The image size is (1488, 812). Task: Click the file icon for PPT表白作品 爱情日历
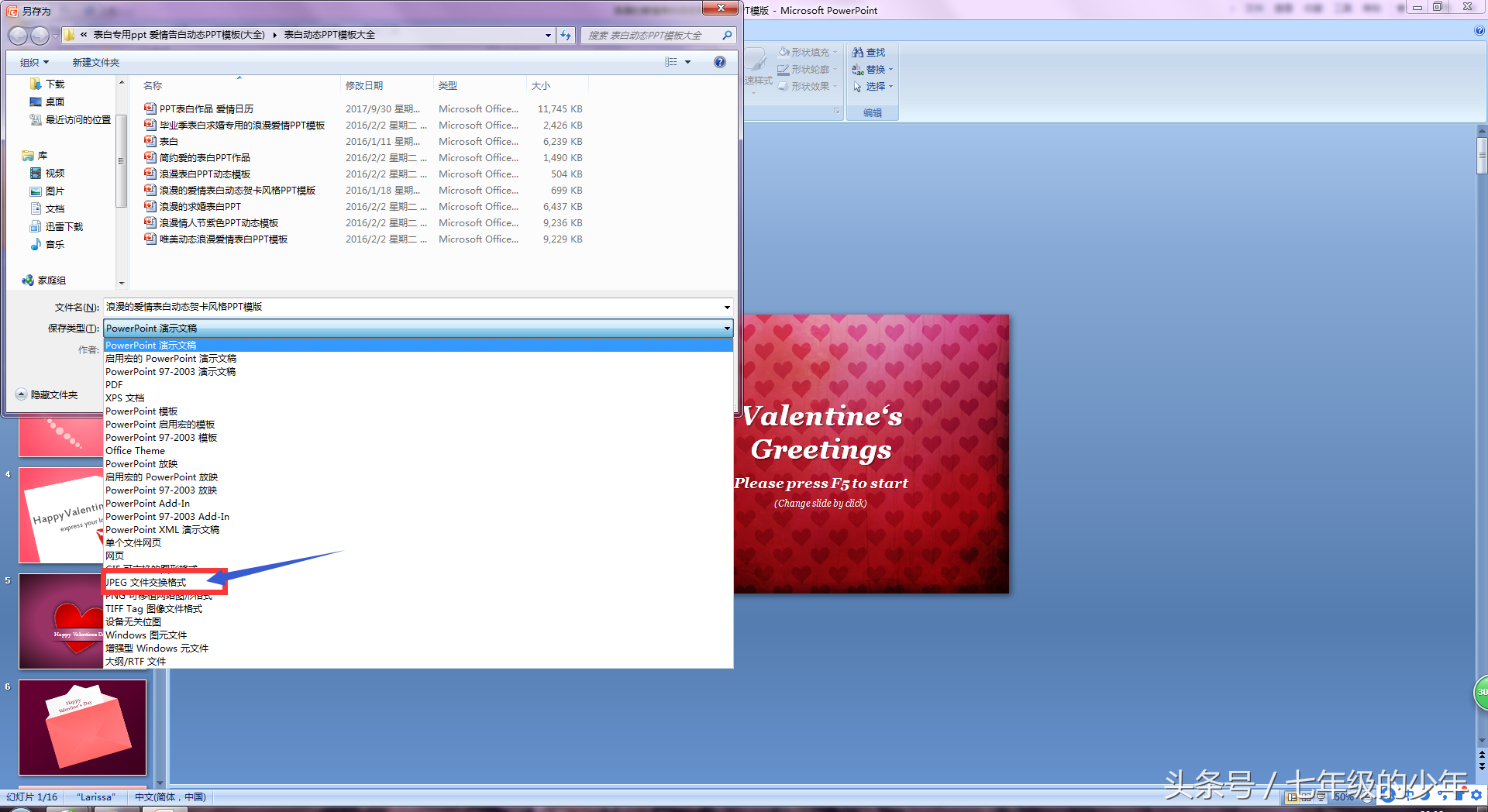click(150, 108)
